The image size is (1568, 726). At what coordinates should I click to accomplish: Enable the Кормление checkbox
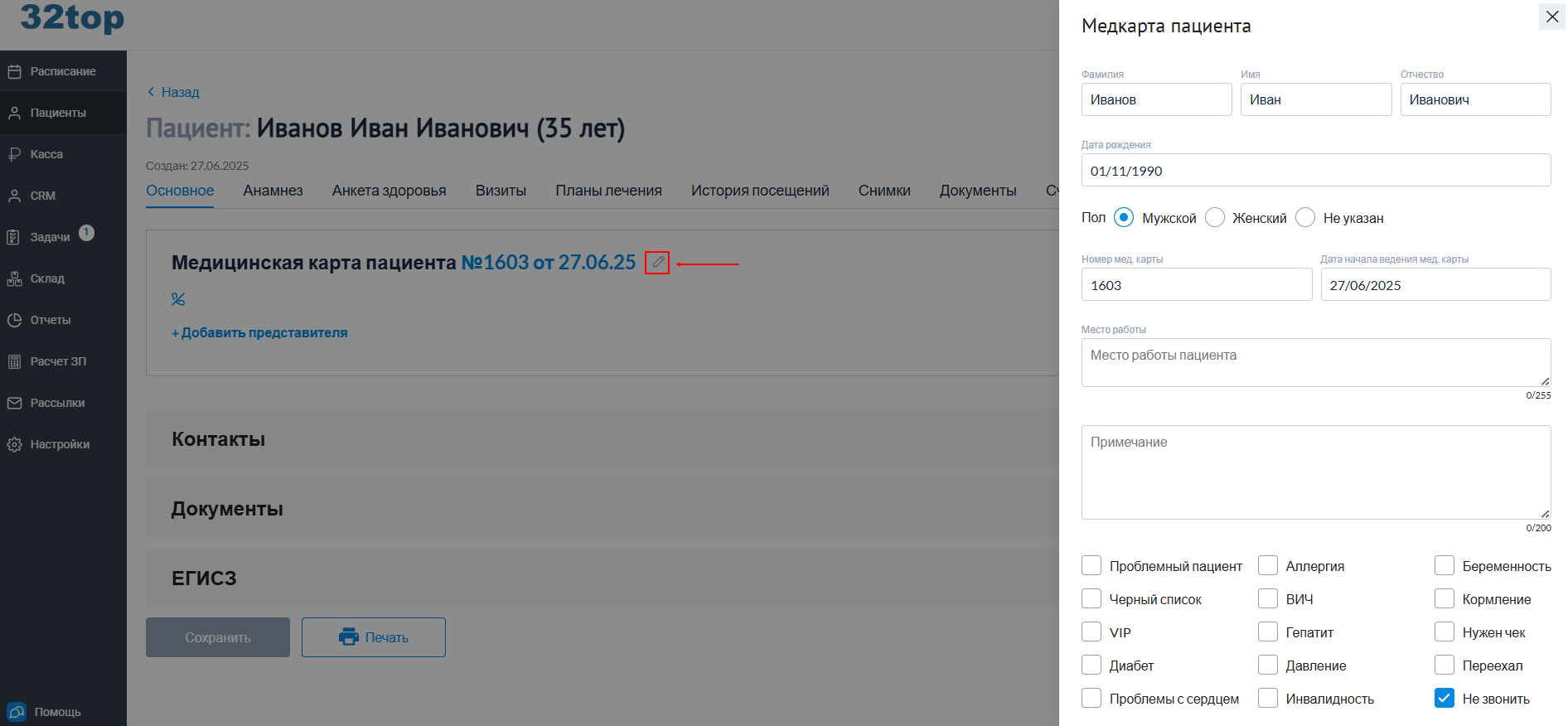point(1445,598)
